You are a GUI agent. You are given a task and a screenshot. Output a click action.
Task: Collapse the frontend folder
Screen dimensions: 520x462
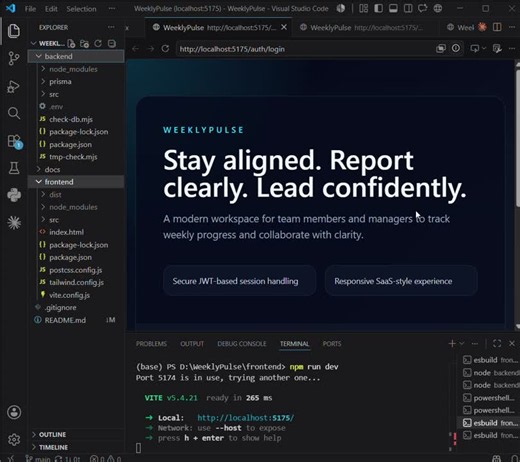pyautogui.click(x=76, y=182)
